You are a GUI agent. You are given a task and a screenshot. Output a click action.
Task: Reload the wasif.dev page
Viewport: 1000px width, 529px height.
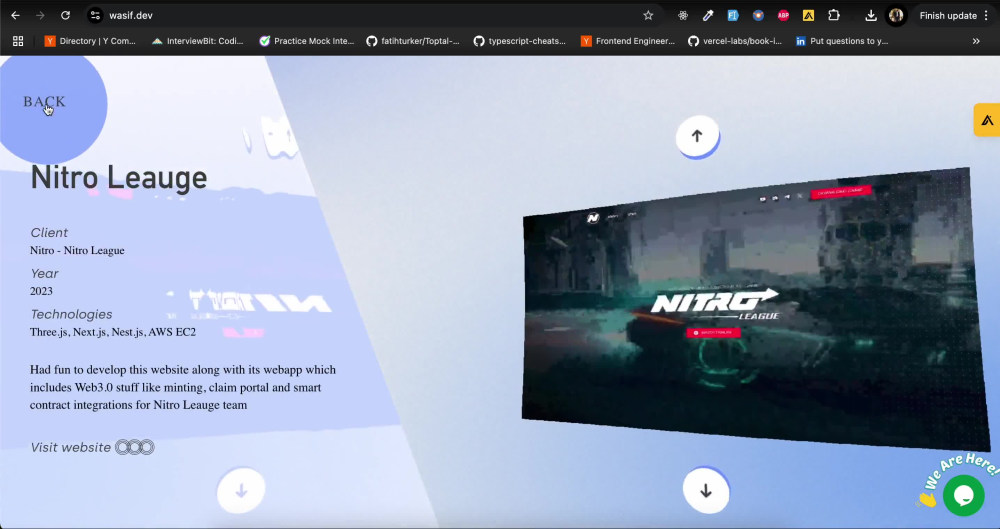pyautogui.click(x=65, y=15)
